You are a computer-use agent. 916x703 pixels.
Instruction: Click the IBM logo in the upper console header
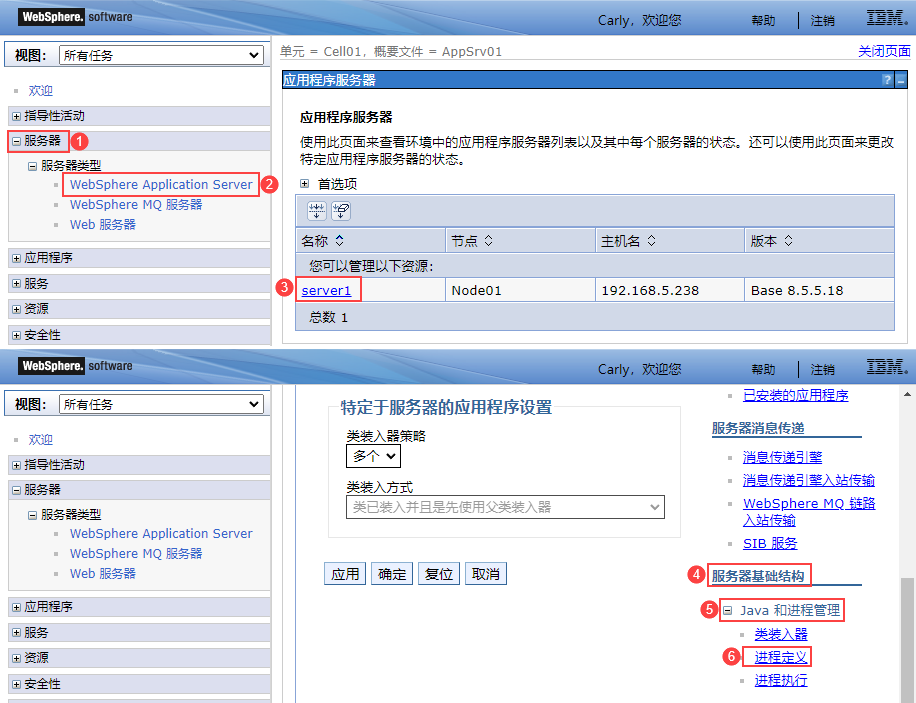pos(887,18)
